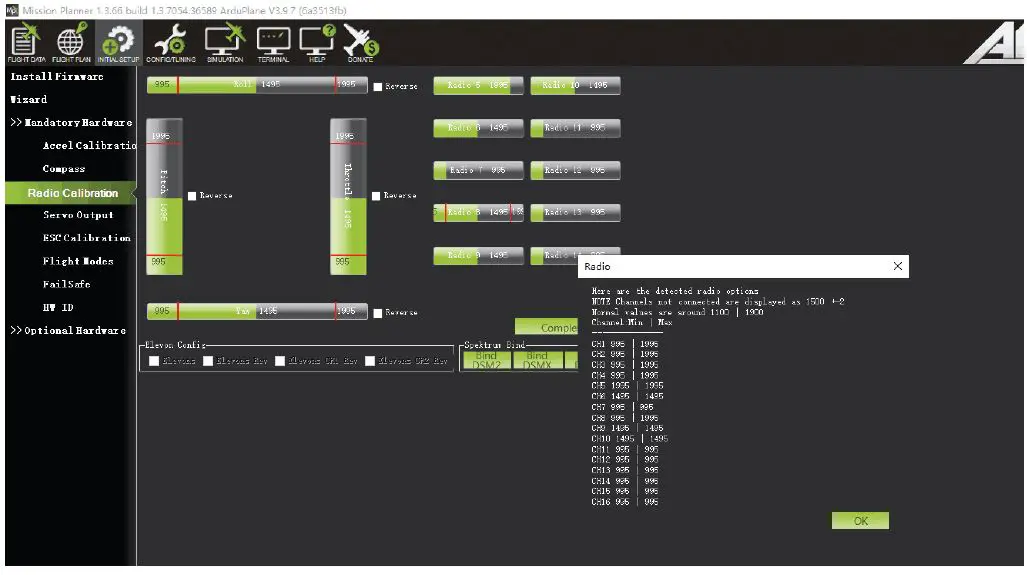The width and height of the screenshot is (1033, 575).
Task: Click the Radio 8 bar
Action: 478,212
